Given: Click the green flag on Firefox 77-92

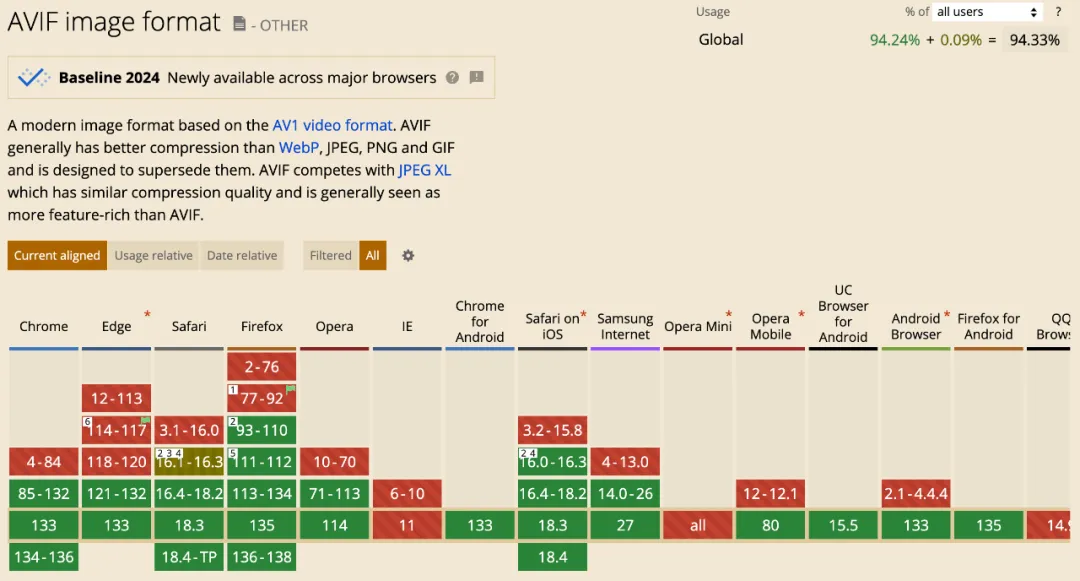Looking at the screenshot, I should click(x=291, y=389).
